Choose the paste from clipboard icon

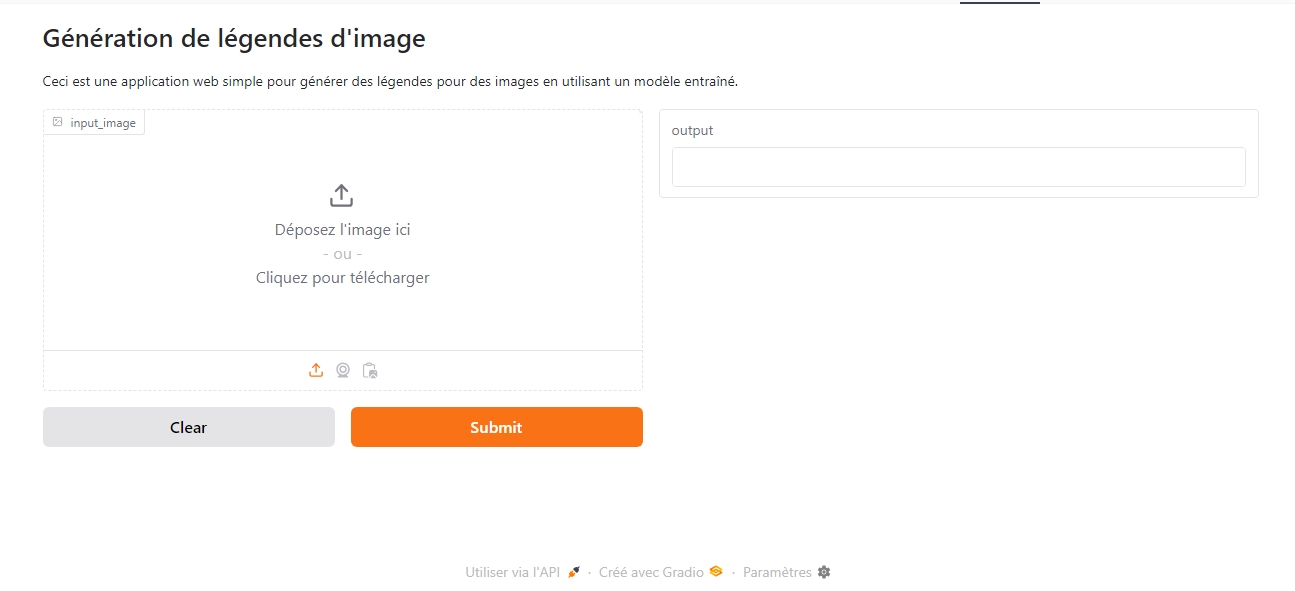370,370
